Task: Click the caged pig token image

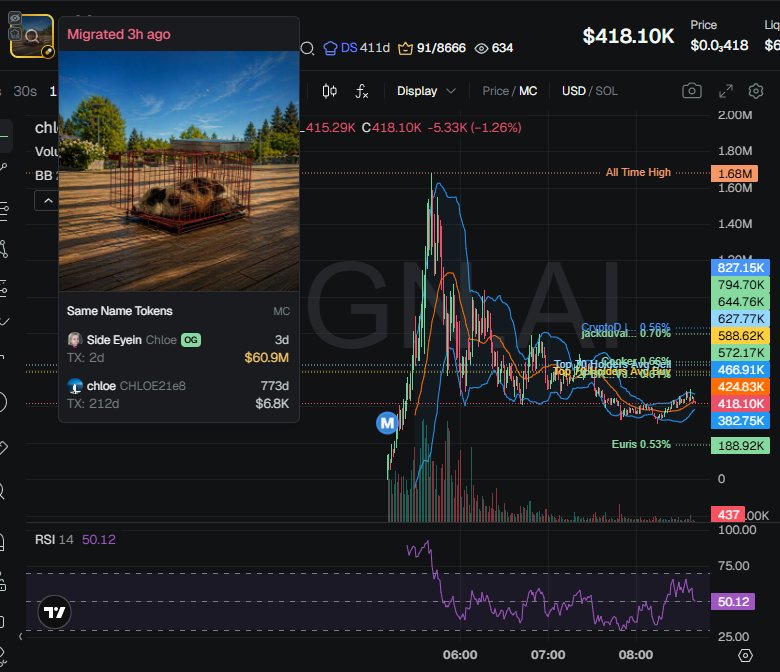Action: point(179,171)
